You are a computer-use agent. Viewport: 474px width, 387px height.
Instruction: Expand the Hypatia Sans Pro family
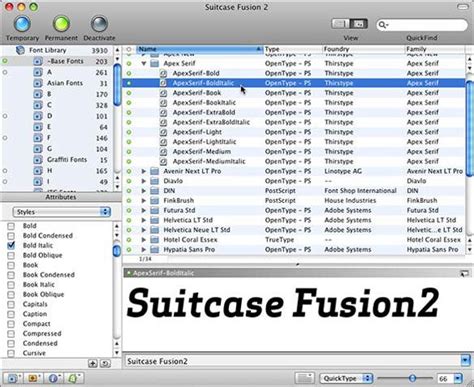tap(144, 250)
